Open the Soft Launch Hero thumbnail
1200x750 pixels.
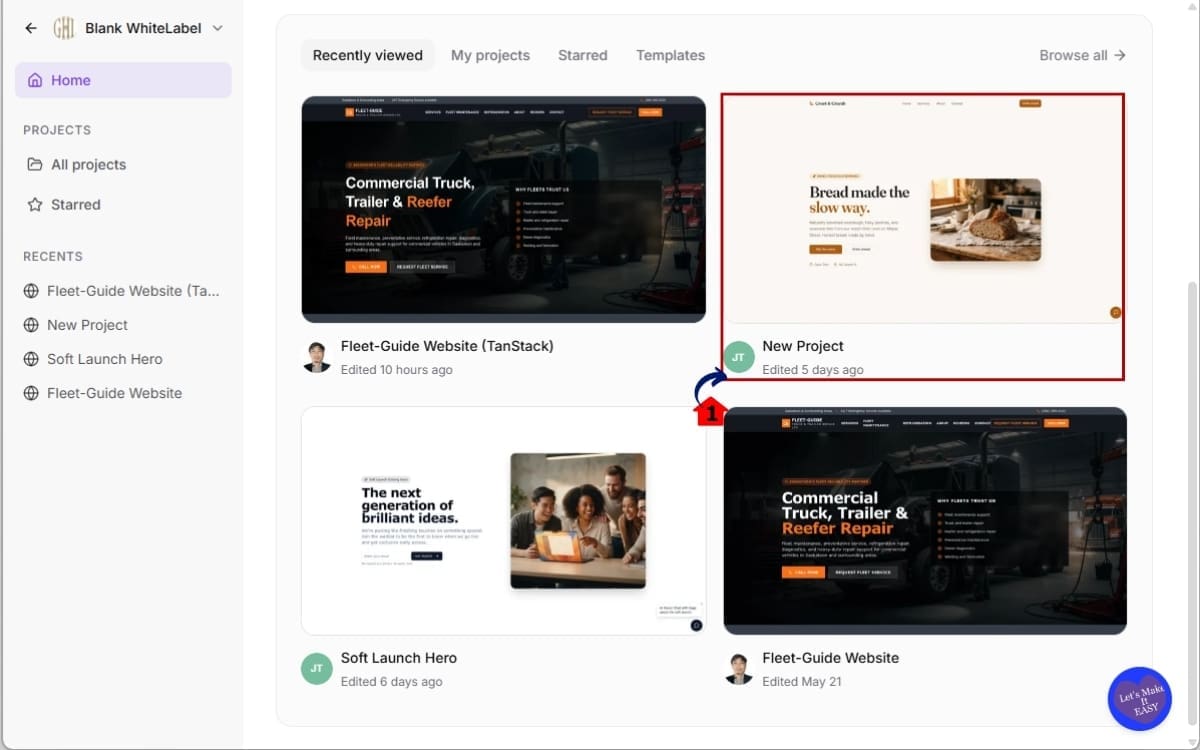coord(504,521)
